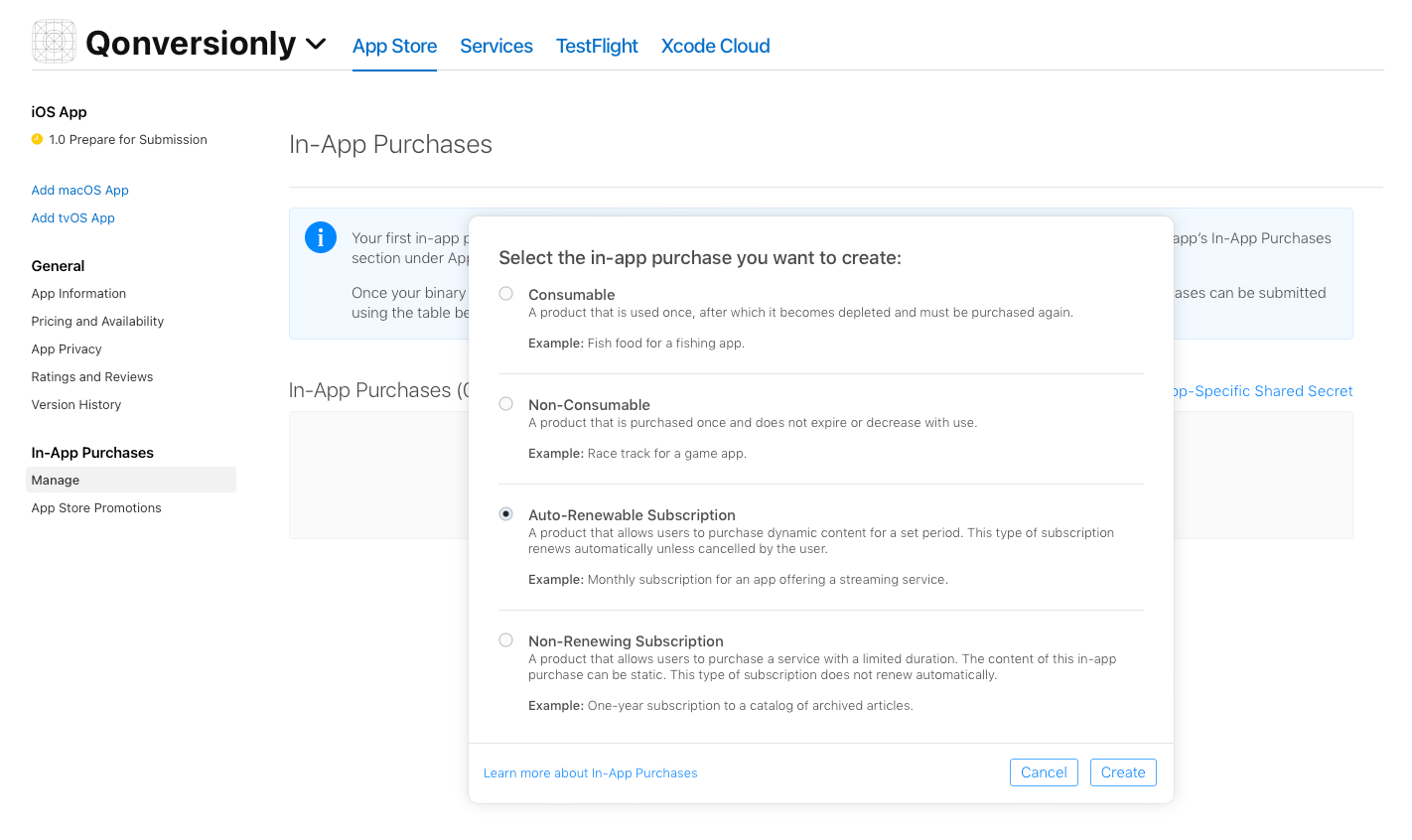Select the Non-Consumable radio button
This screenshot has width=1412, height=840.
tap(506, 404)
